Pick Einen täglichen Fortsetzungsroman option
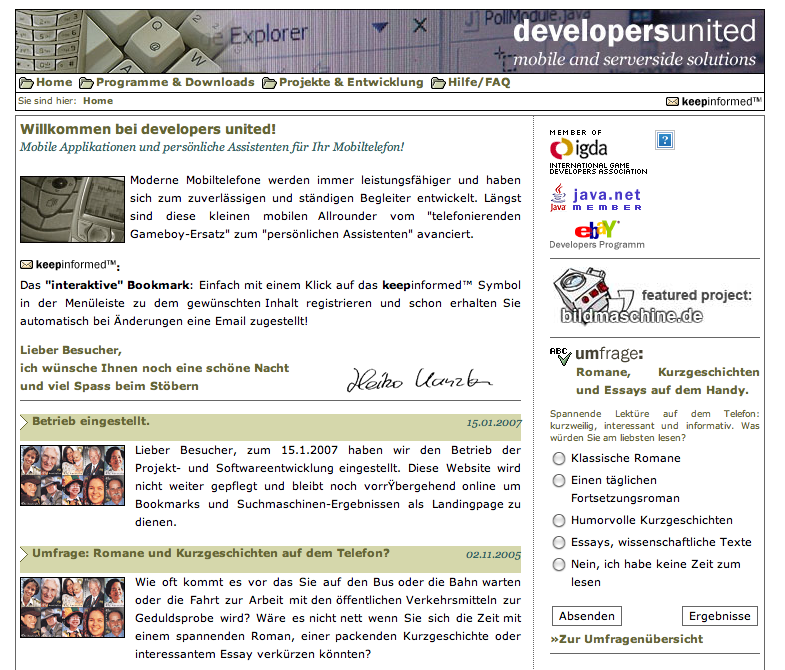 coord(559,481)
